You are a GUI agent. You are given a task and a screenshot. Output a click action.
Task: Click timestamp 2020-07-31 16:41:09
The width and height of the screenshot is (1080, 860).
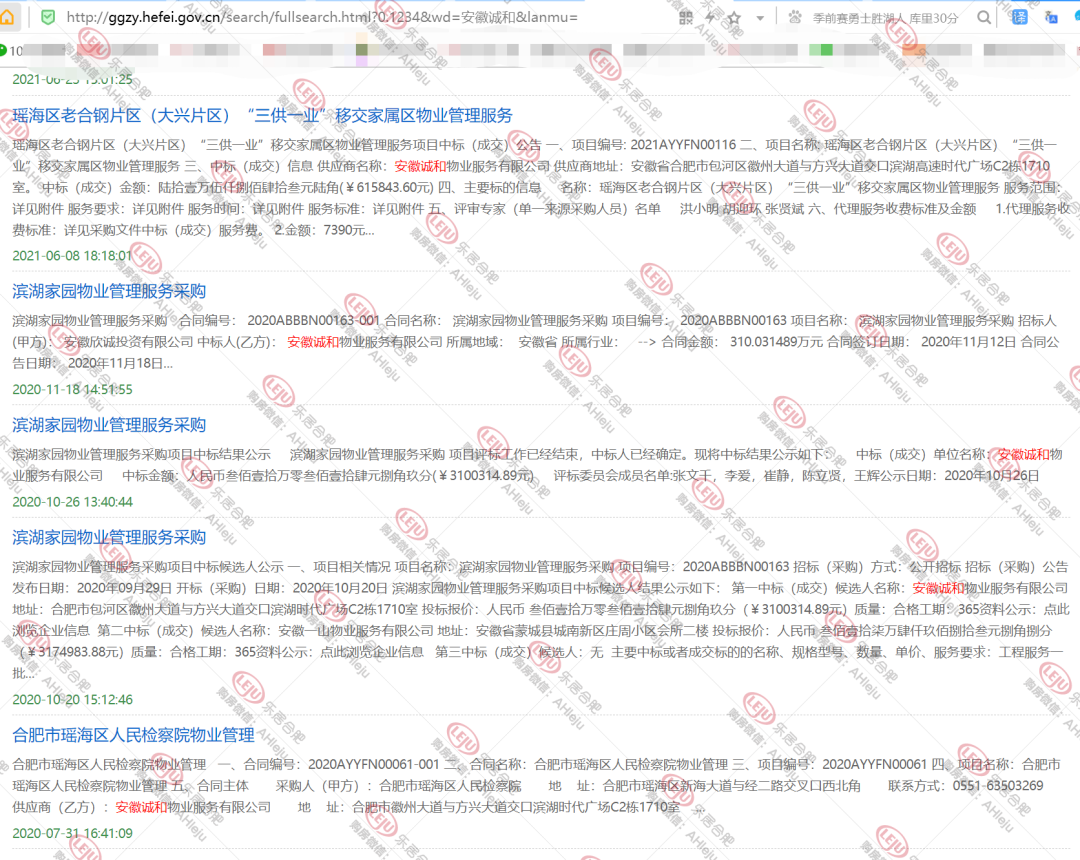coord(72,832)
